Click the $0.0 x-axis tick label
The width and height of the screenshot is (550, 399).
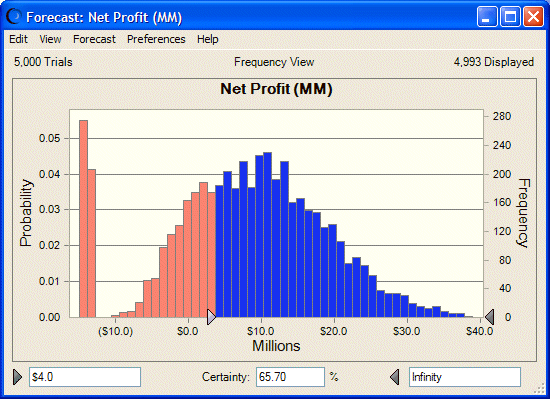(188, 331)
